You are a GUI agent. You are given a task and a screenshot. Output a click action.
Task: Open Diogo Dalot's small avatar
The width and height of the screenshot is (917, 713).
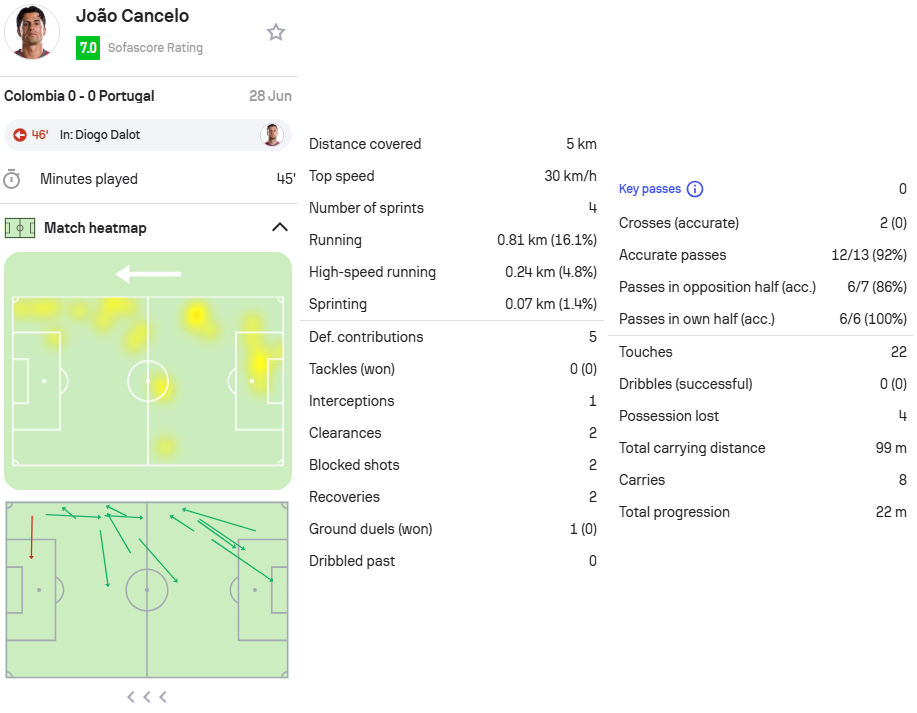point(272,135)
